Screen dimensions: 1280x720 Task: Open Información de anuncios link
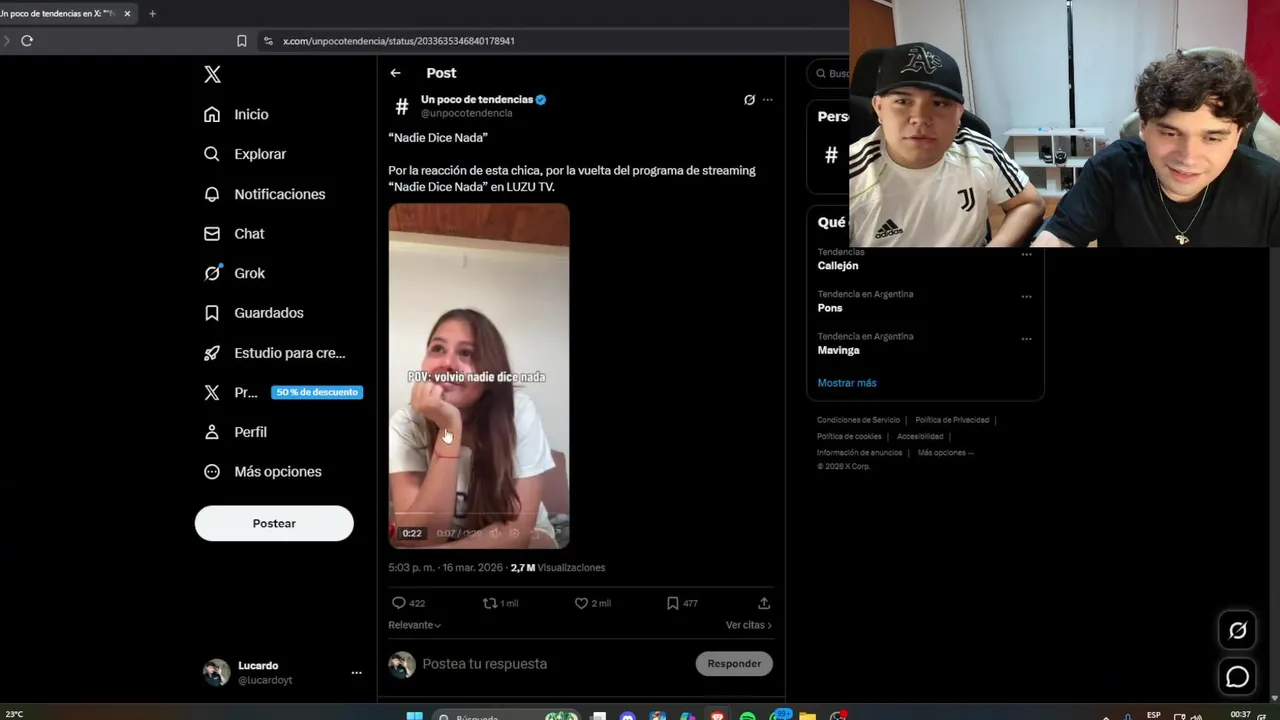[859, 452]
